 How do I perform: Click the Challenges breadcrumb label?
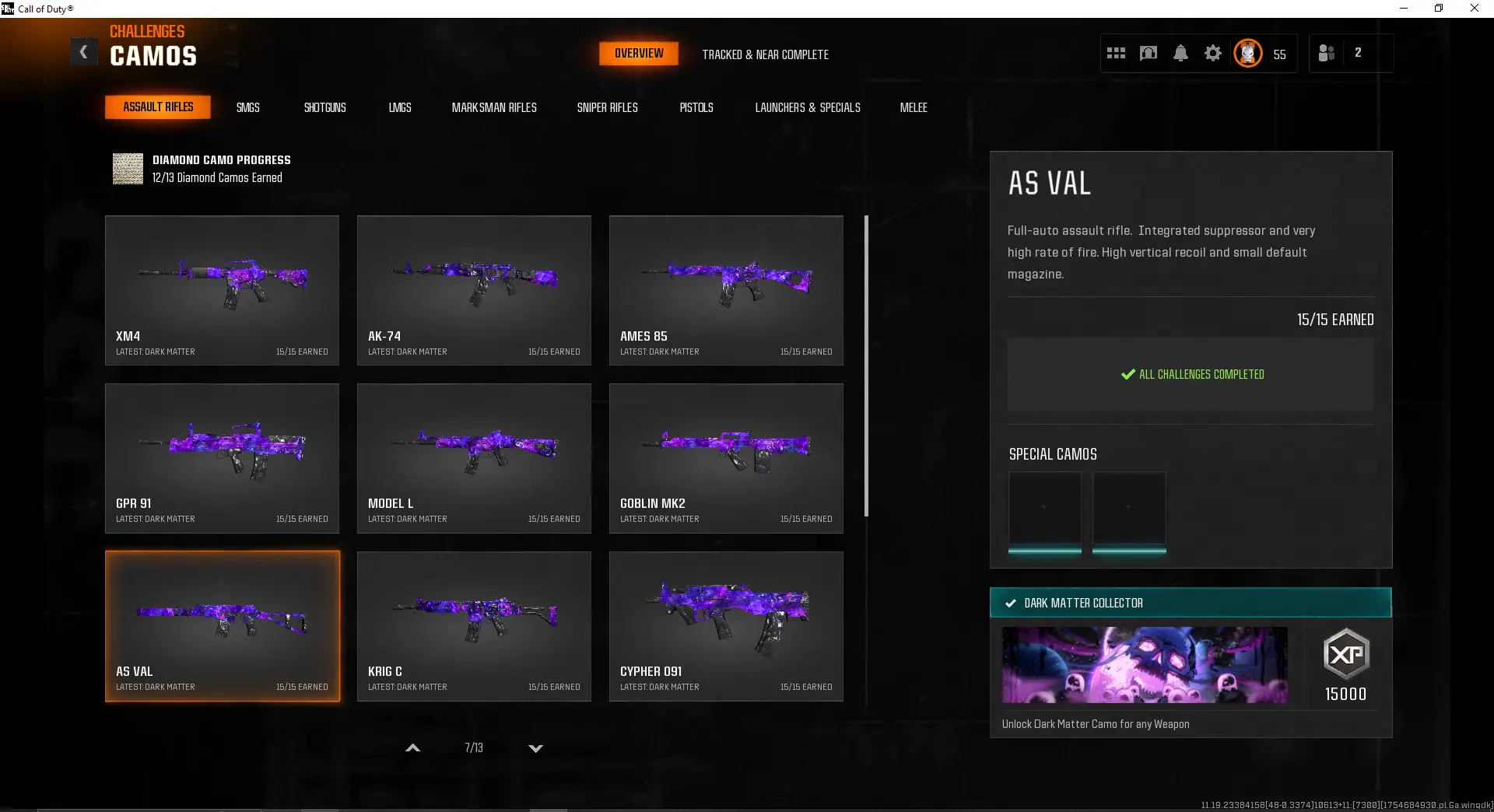click(x=147, y=31)
